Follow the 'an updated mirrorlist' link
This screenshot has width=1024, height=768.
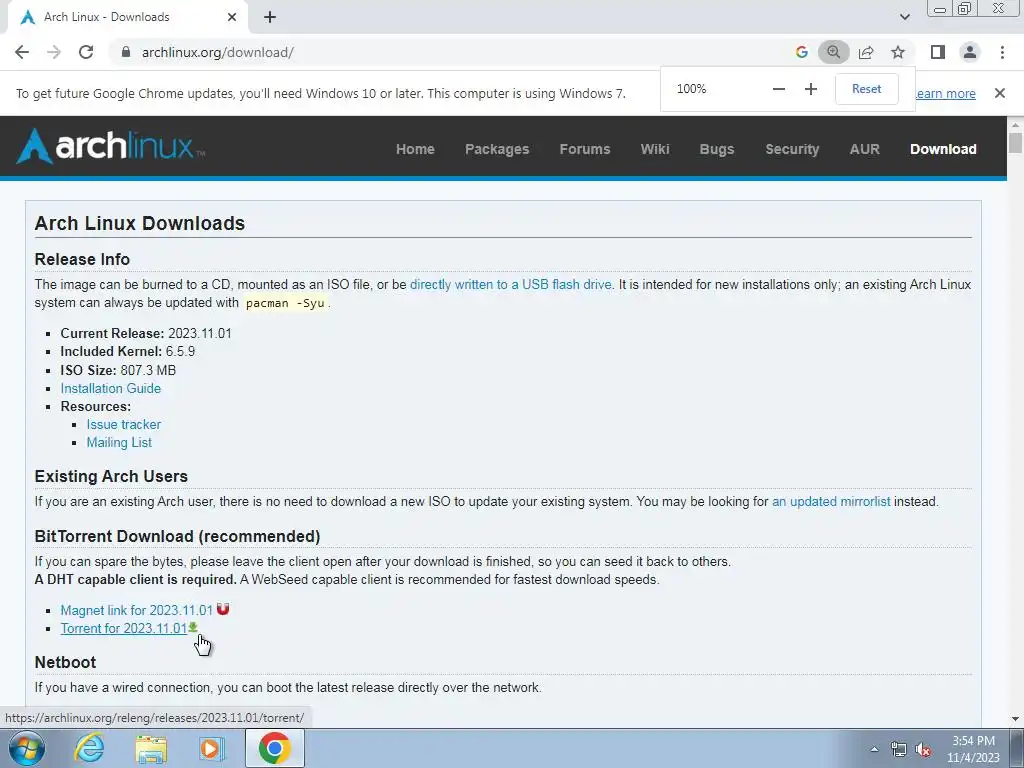pos(831,502)
